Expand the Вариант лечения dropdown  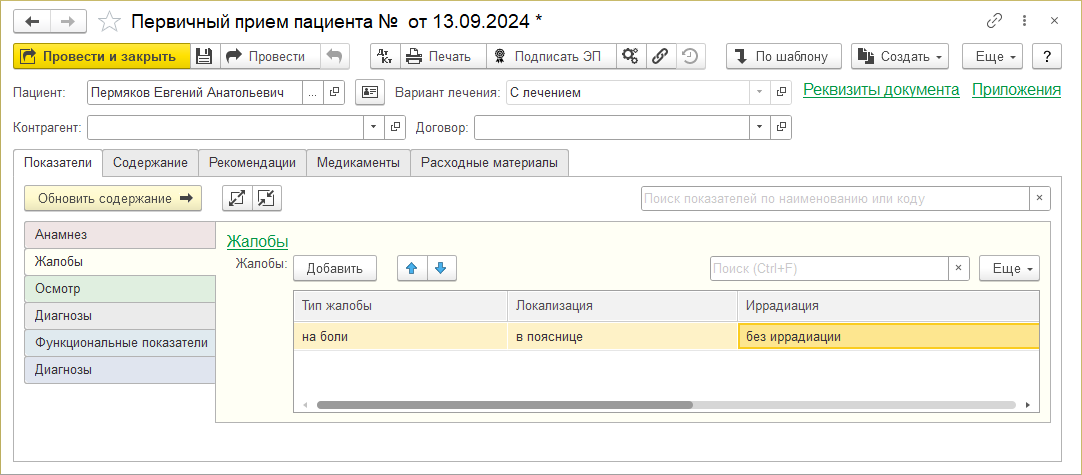[759, 93]
